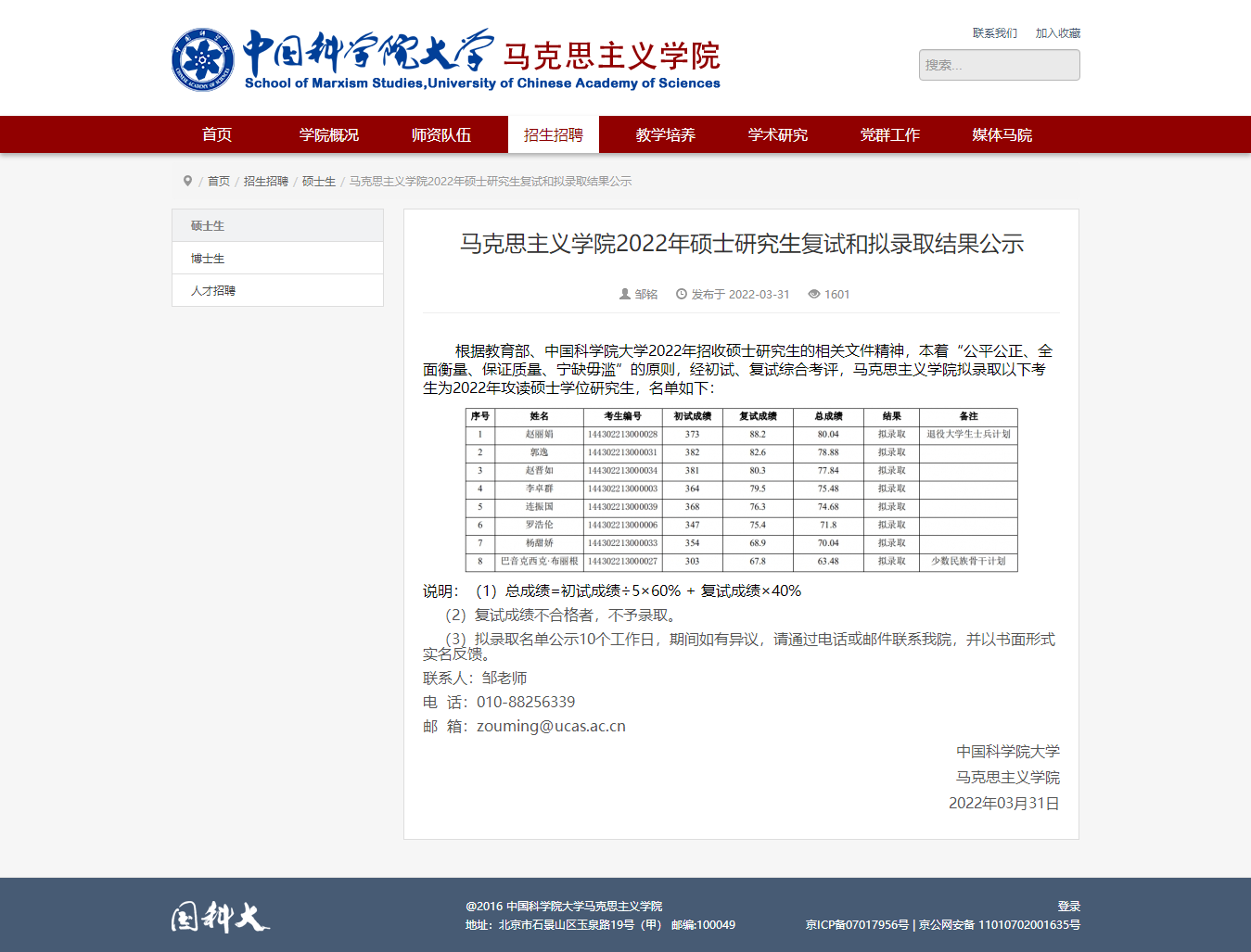
Task: Focus the 搜索 search input field
Action: pyautogui.click(x=1000, y=65)
